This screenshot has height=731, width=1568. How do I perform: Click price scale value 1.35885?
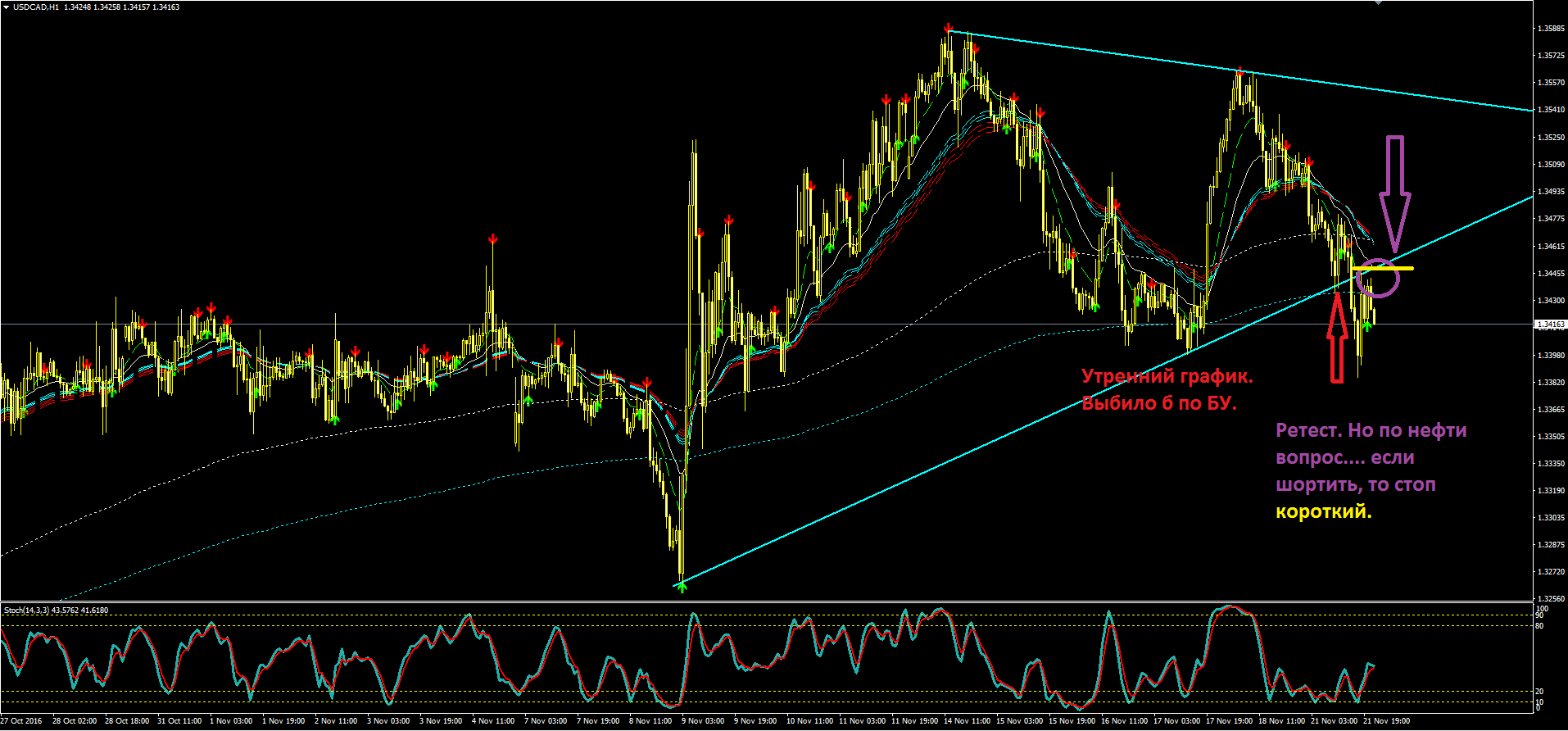1550,29
